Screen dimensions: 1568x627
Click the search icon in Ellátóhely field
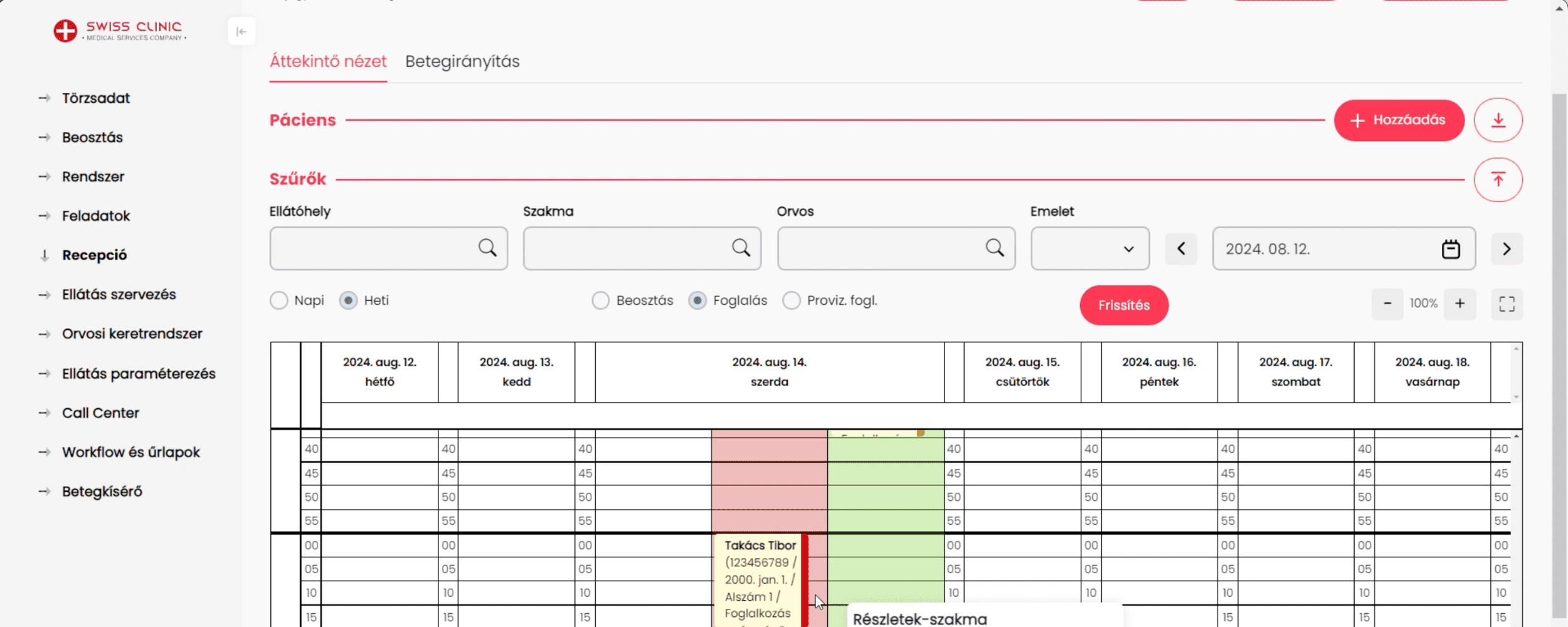pos(487,248)
